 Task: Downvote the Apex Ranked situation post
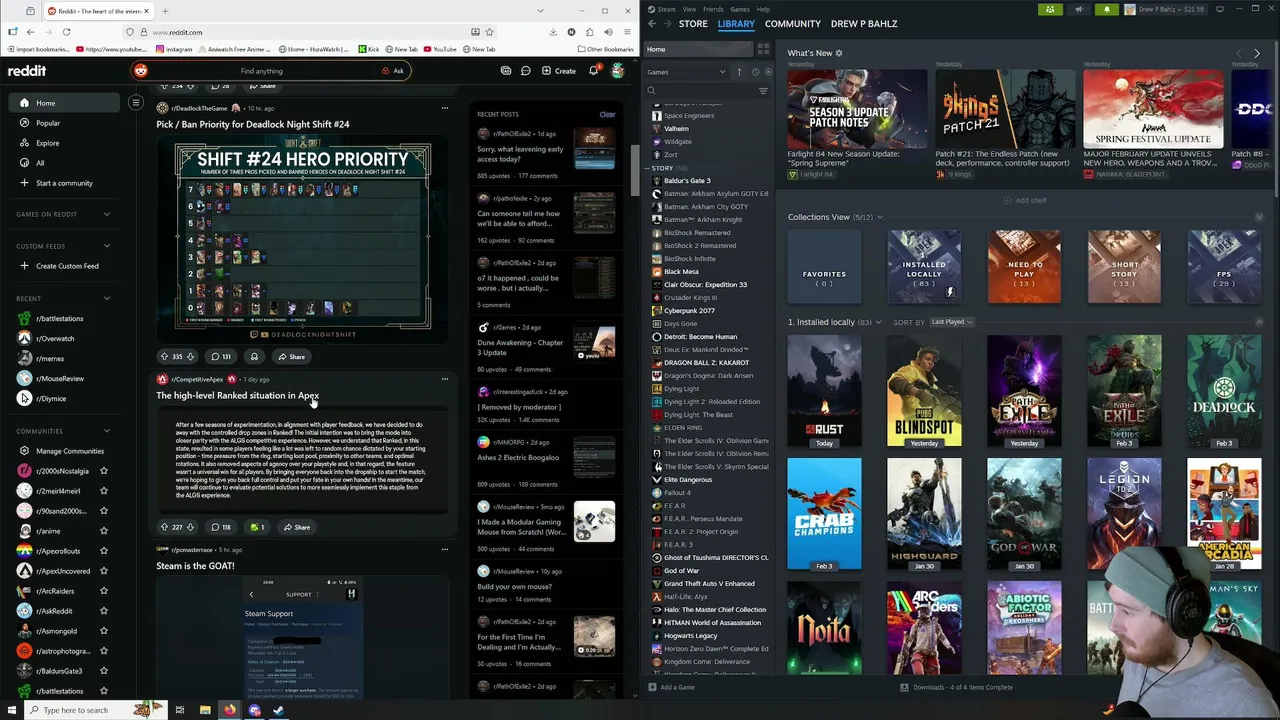click(x=190, y=527)
